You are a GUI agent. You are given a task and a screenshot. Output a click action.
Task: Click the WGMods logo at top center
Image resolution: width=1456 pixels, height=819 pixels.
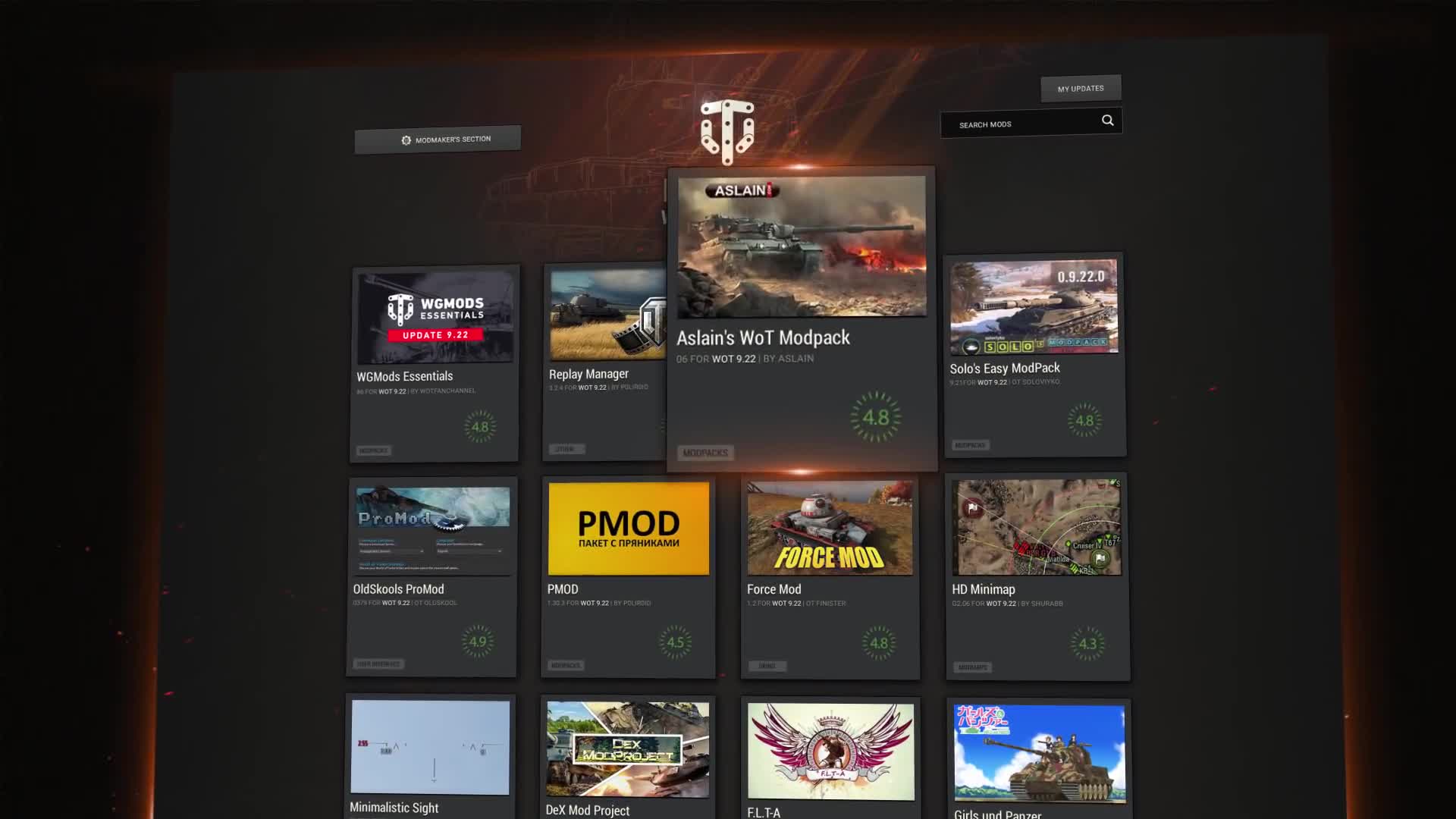click(x=727, y=132)
